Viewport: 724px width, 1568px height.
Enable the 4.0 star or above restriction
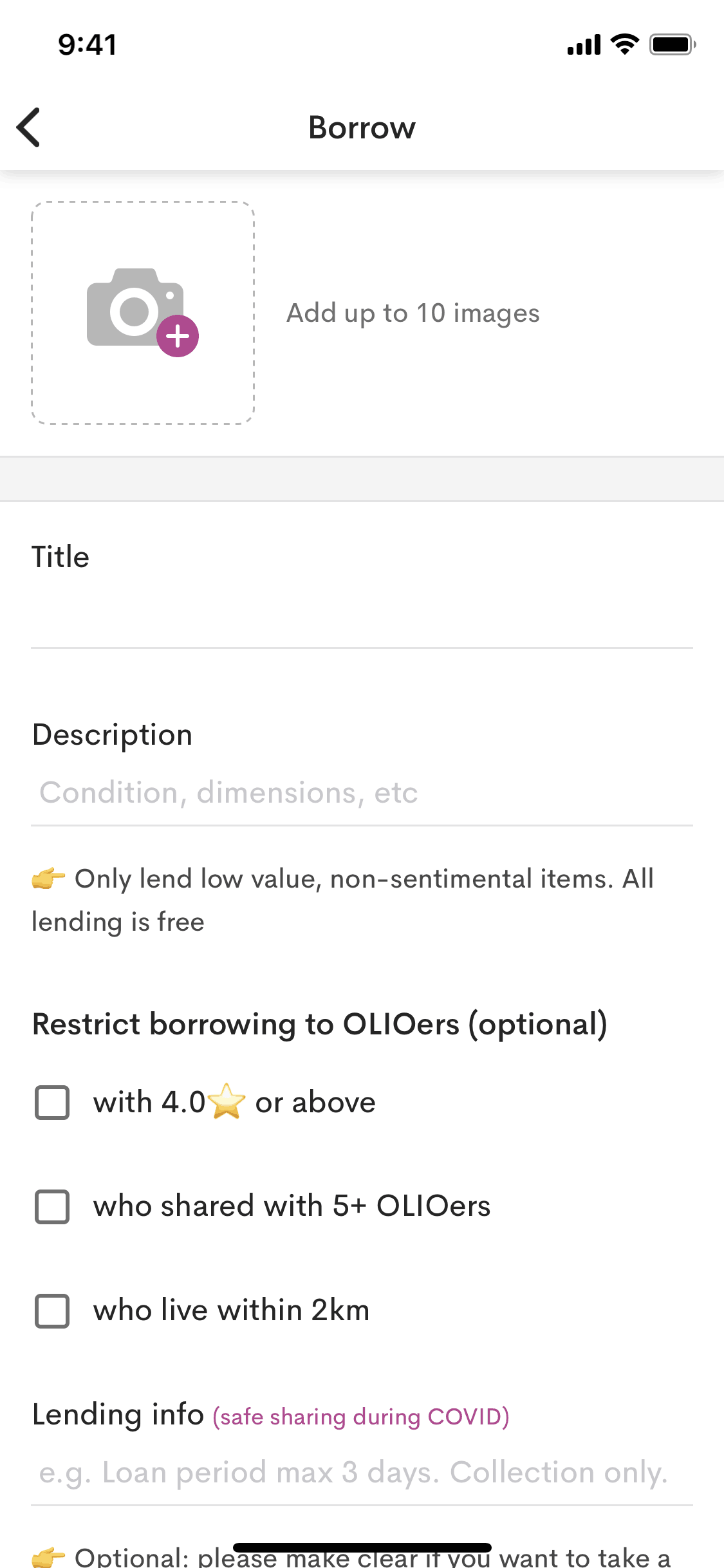[52, 1103]
